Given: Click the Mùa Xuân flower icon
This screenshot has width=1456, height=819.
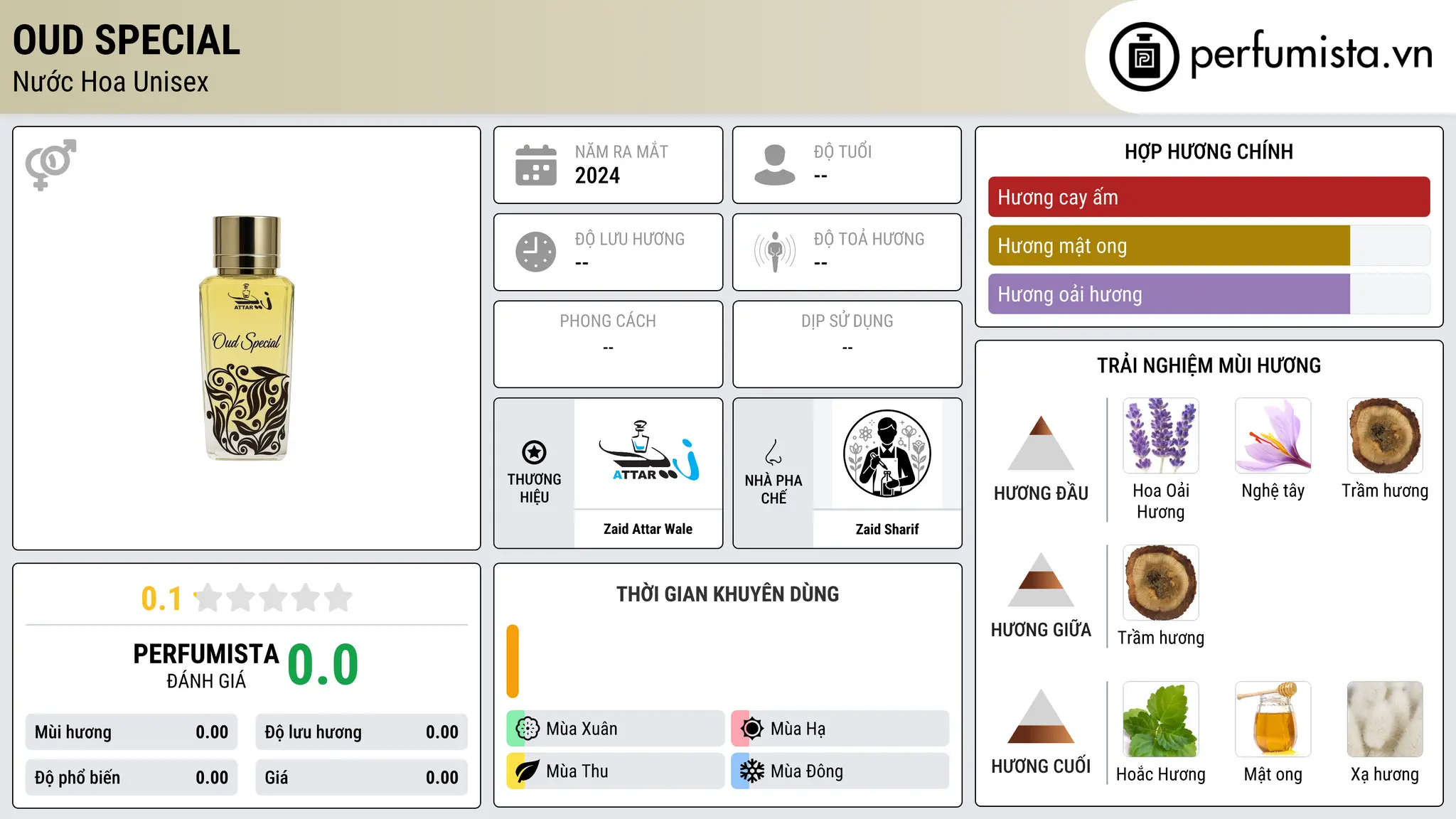Looking at the screenshot, I should pyautogui.click(x=527, y=729).
